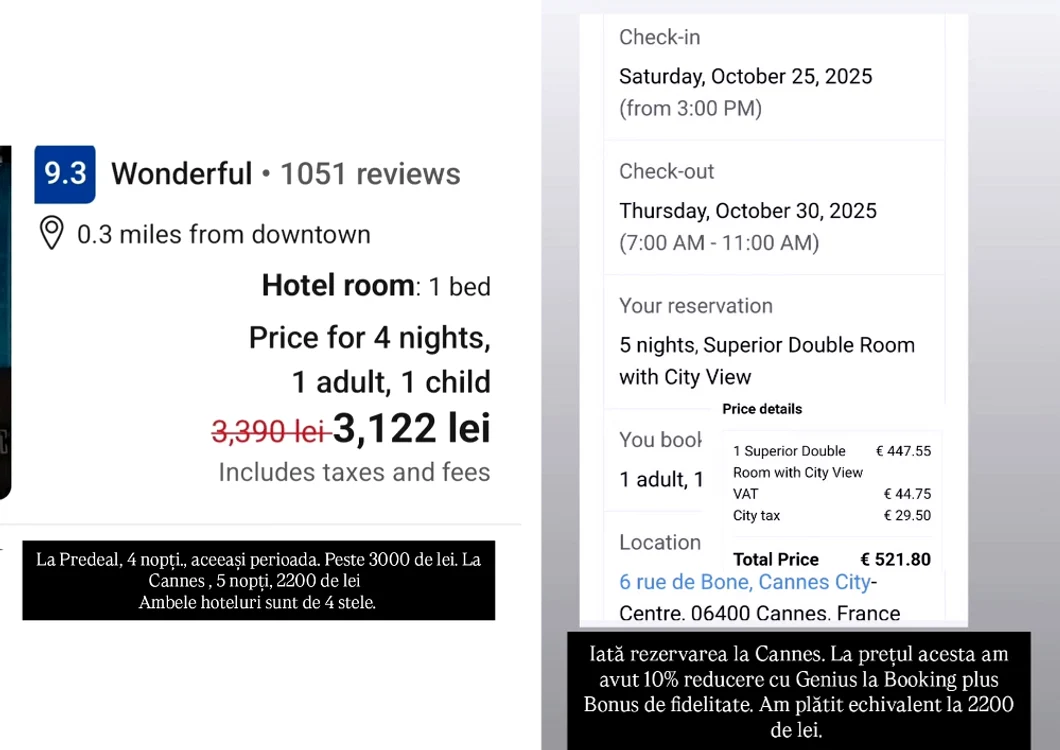
Task: Click the Total Price € 521.80 row
Action: click(x=831, y=560)
